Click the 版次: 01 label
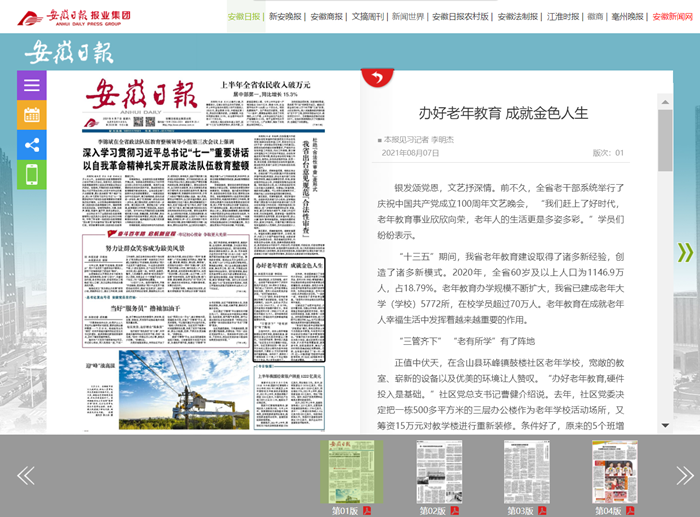700x517 pixels. click(608, 153)
